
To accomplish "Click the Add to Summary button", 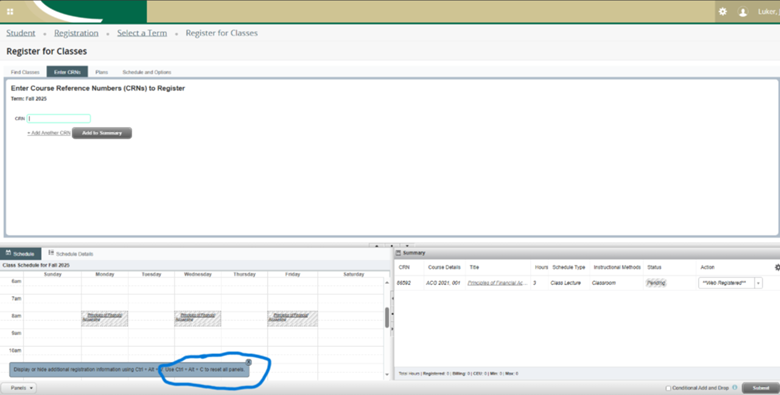I will [x=102, y=133].
